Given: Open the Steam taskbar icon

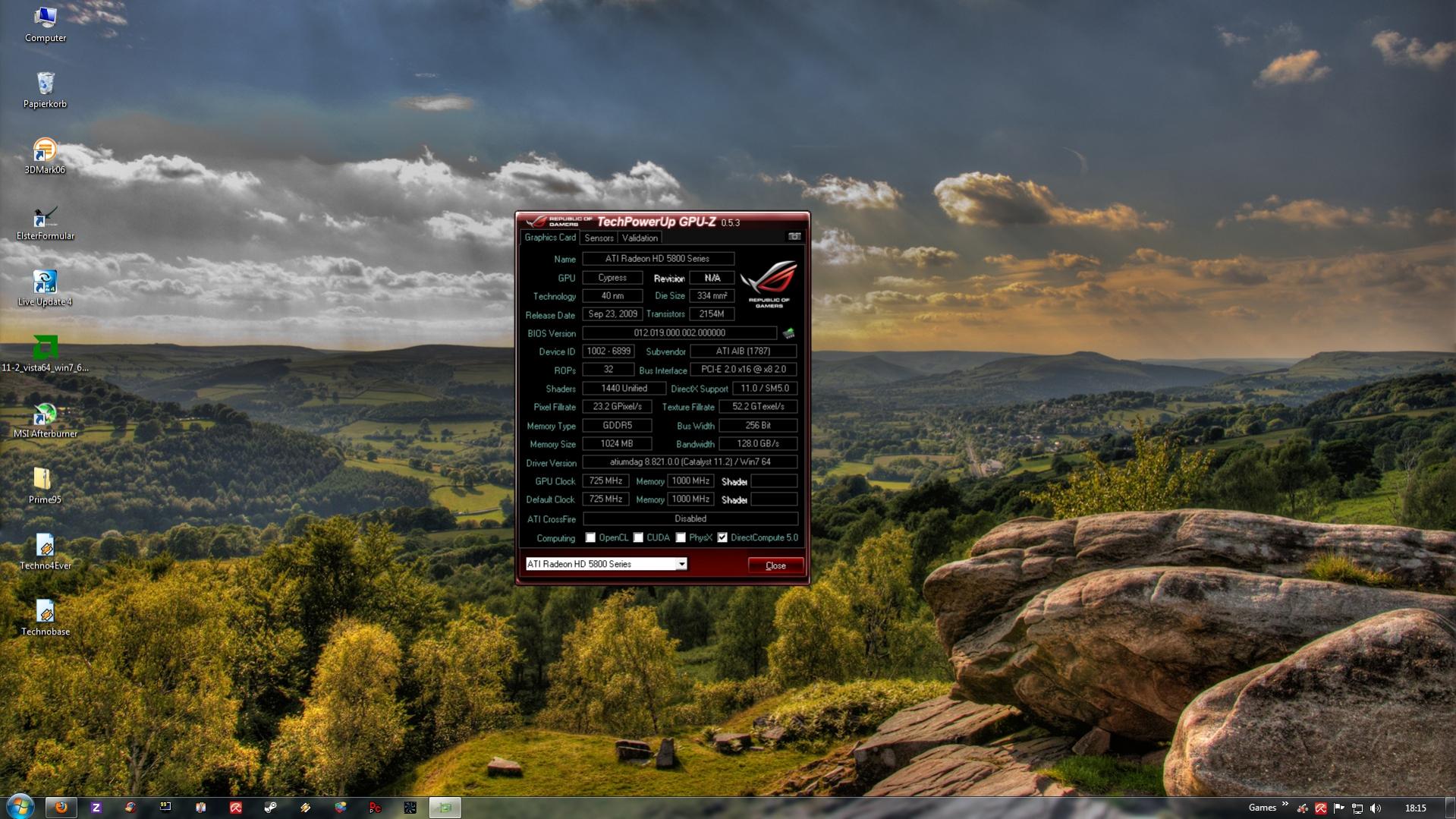Looking at the screenshot, I should [x=270, y=808].
